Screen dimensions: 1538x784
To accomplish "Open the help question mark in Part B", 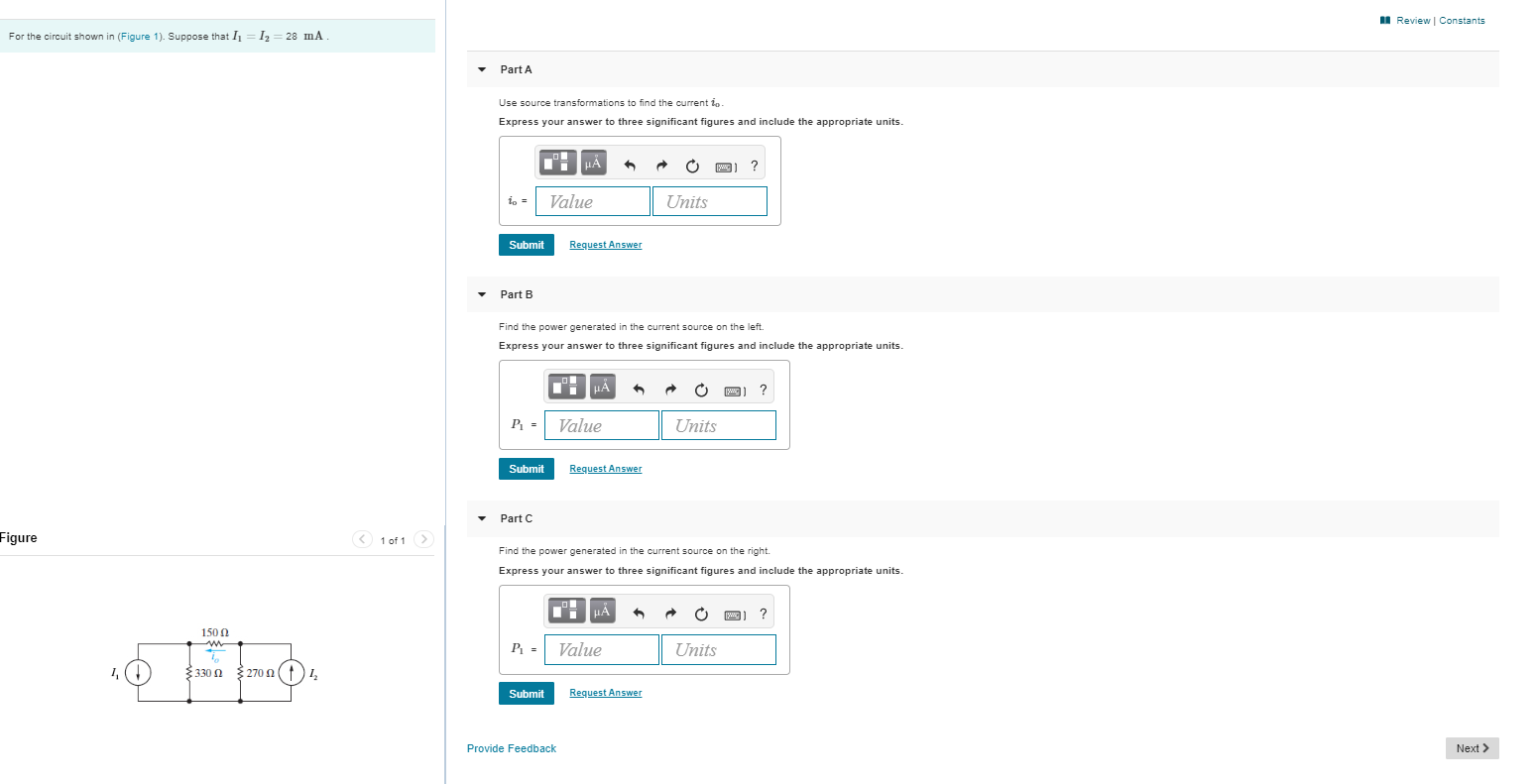I will (764, 390).
